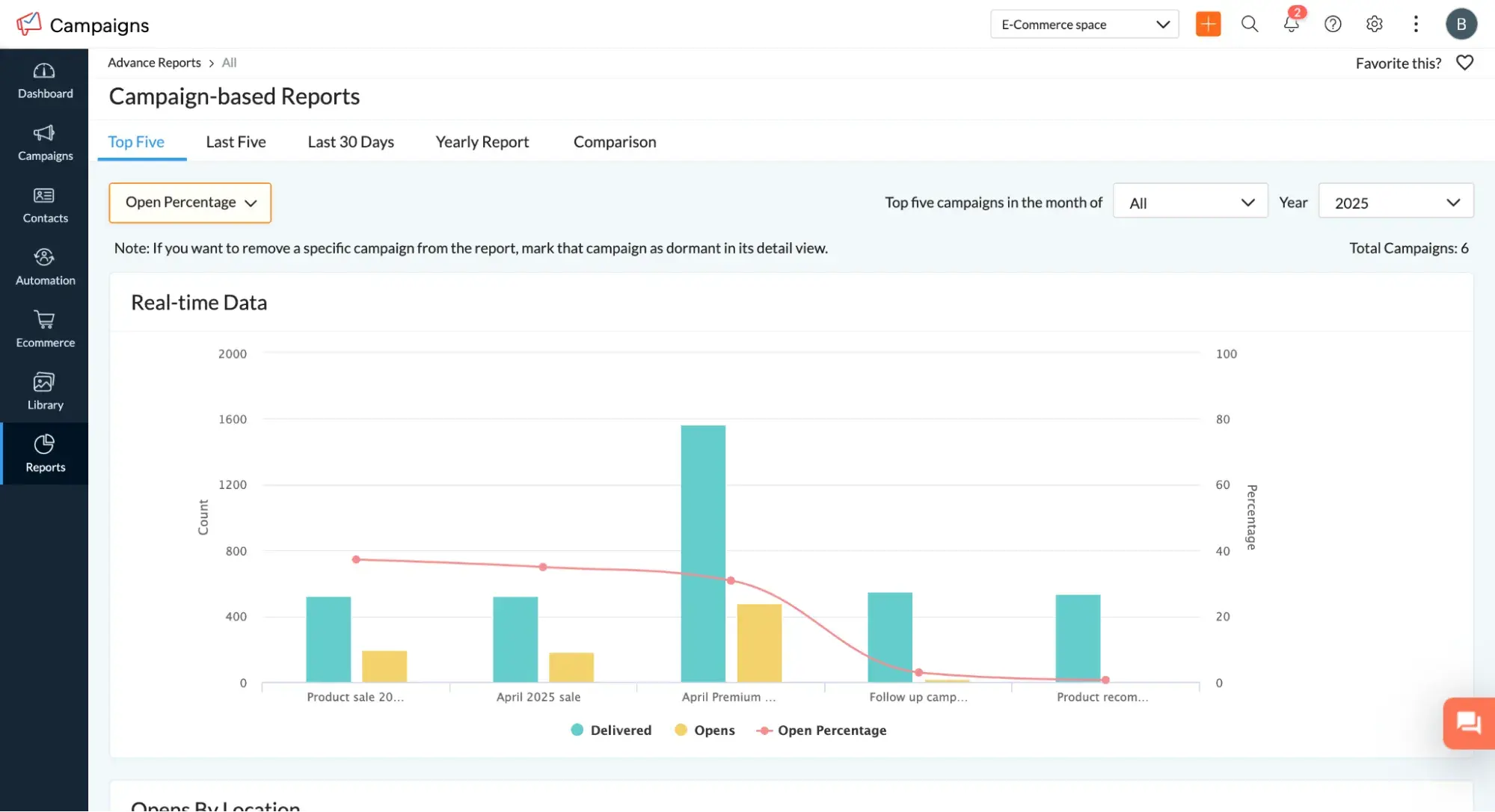Select the Campaigns sidebar icon
Screen dimensions: 1495x812
[x=45, y=143]
